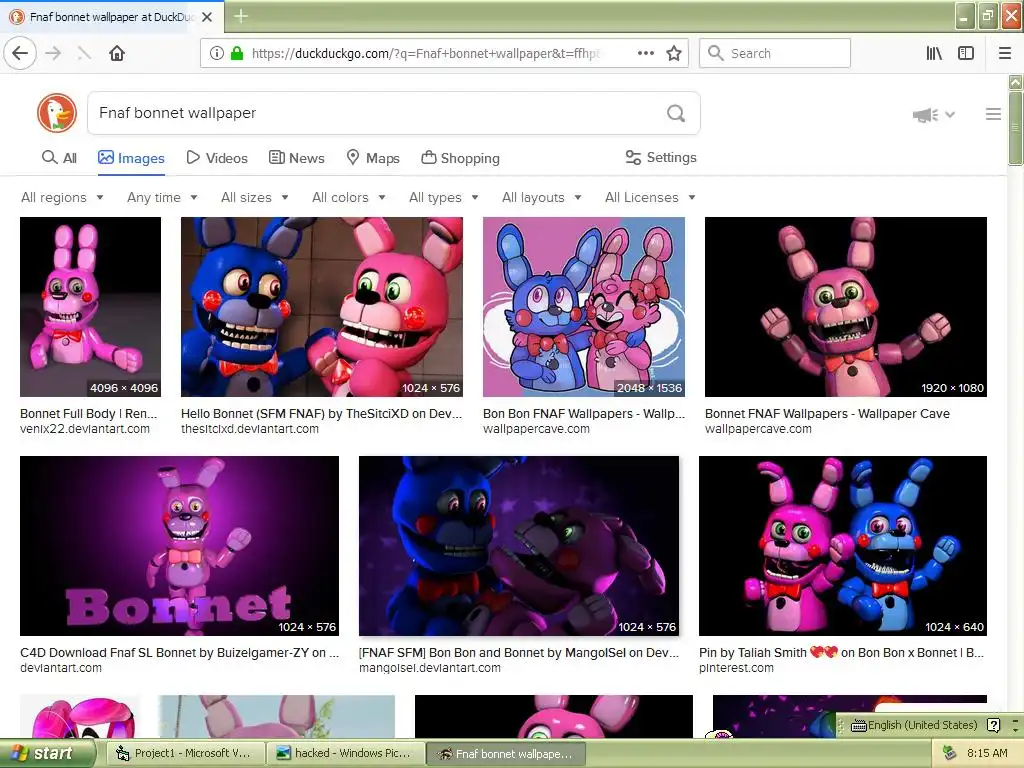Select the Images tab
The height and width of the screenshot is (768, 1024).
(131, 158)
